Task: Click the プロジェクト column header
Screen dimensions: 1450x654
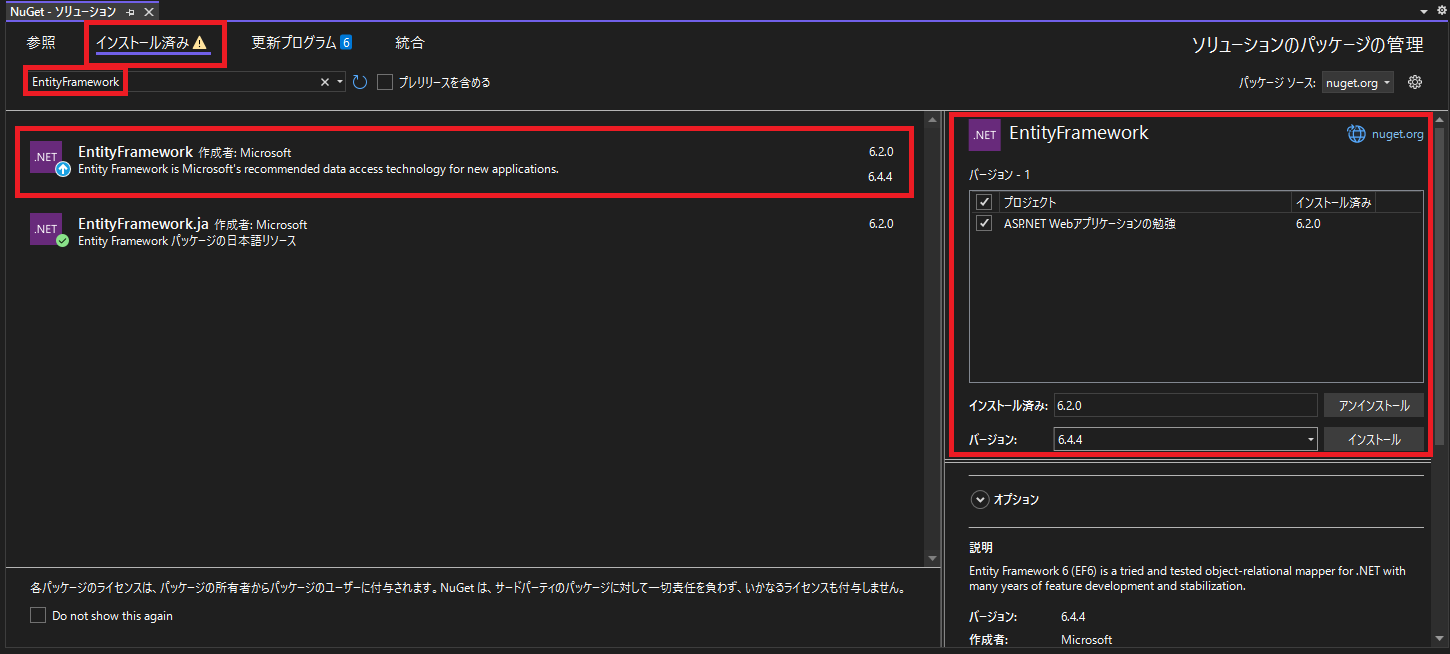Action: 1144,202
